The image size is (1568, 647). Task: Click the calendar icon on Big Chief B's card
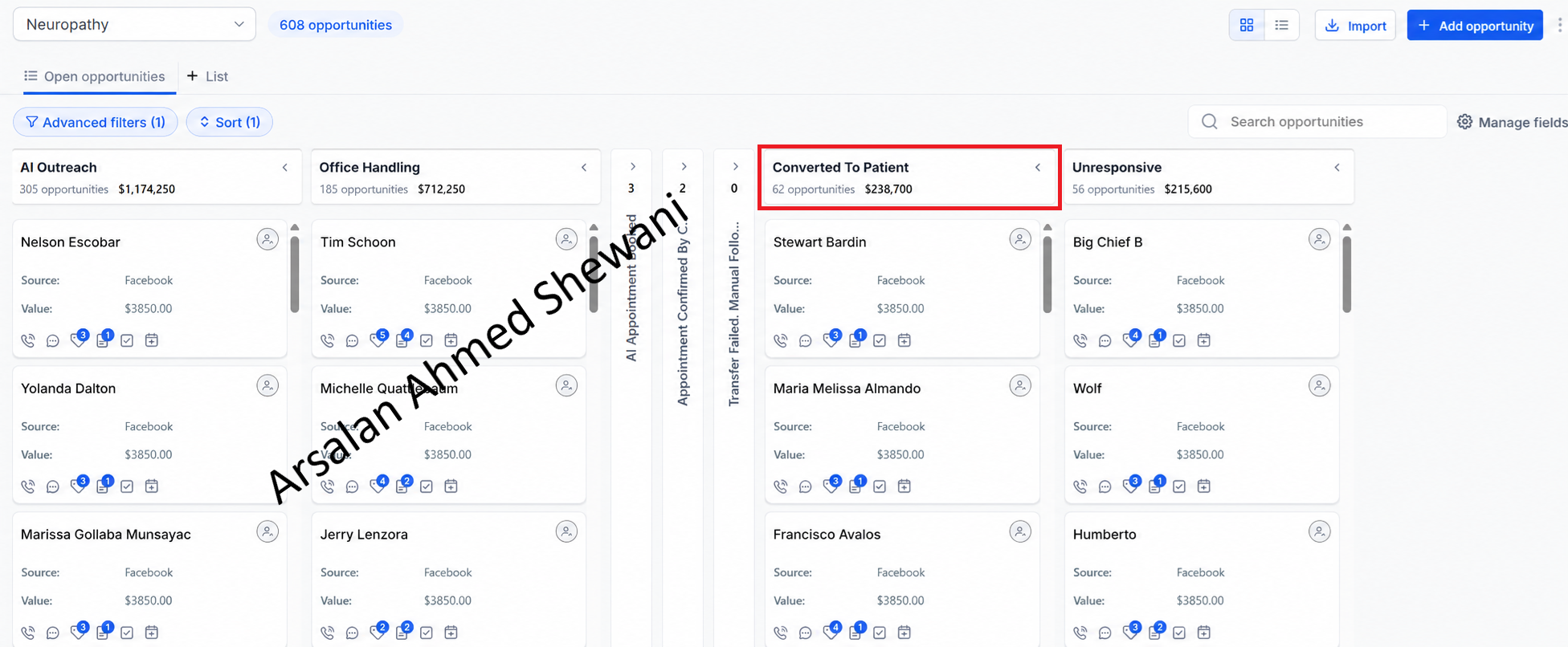(1204, 340)
